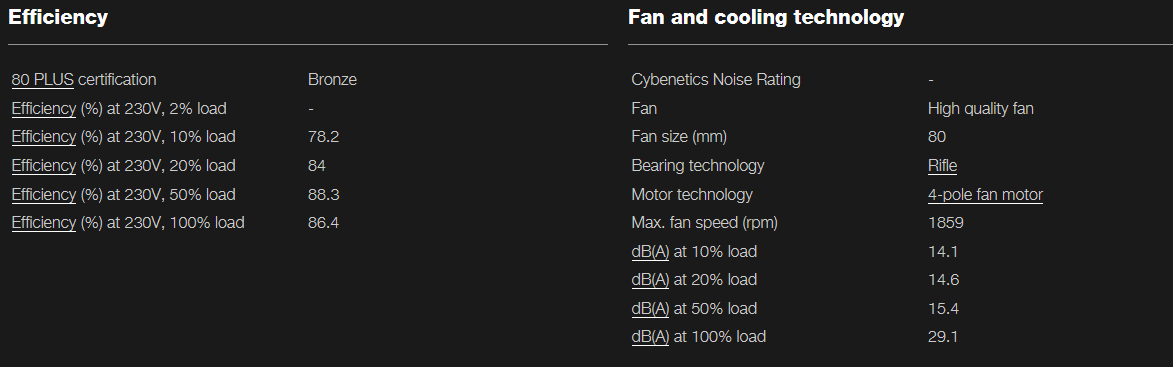Click the 88.3 efficiency value
This screenshot has height=367, width=1173.
(324, 194)
